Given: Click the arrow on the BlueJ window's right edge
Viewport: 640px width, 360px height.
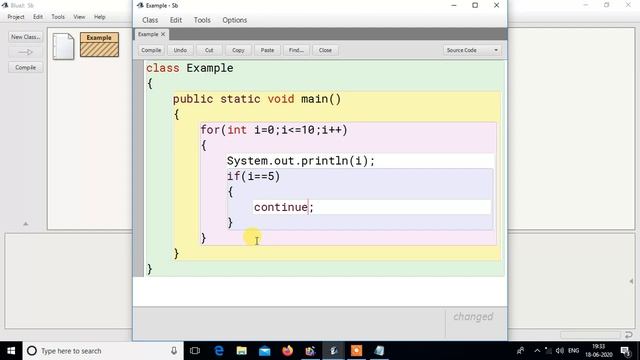Looking at the screenshot, I should (631, 281).
